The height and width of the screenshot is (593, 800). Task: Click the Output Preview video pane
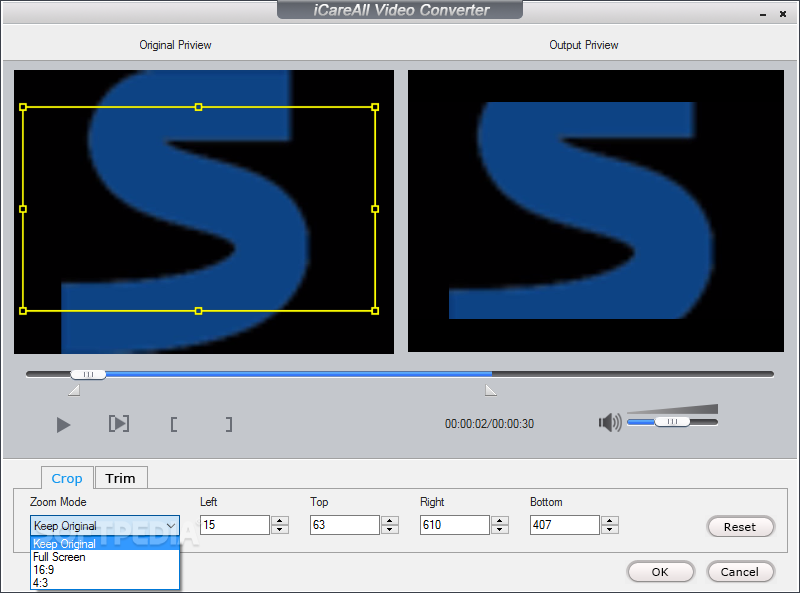pyautogui.click(x=595, y=211)
